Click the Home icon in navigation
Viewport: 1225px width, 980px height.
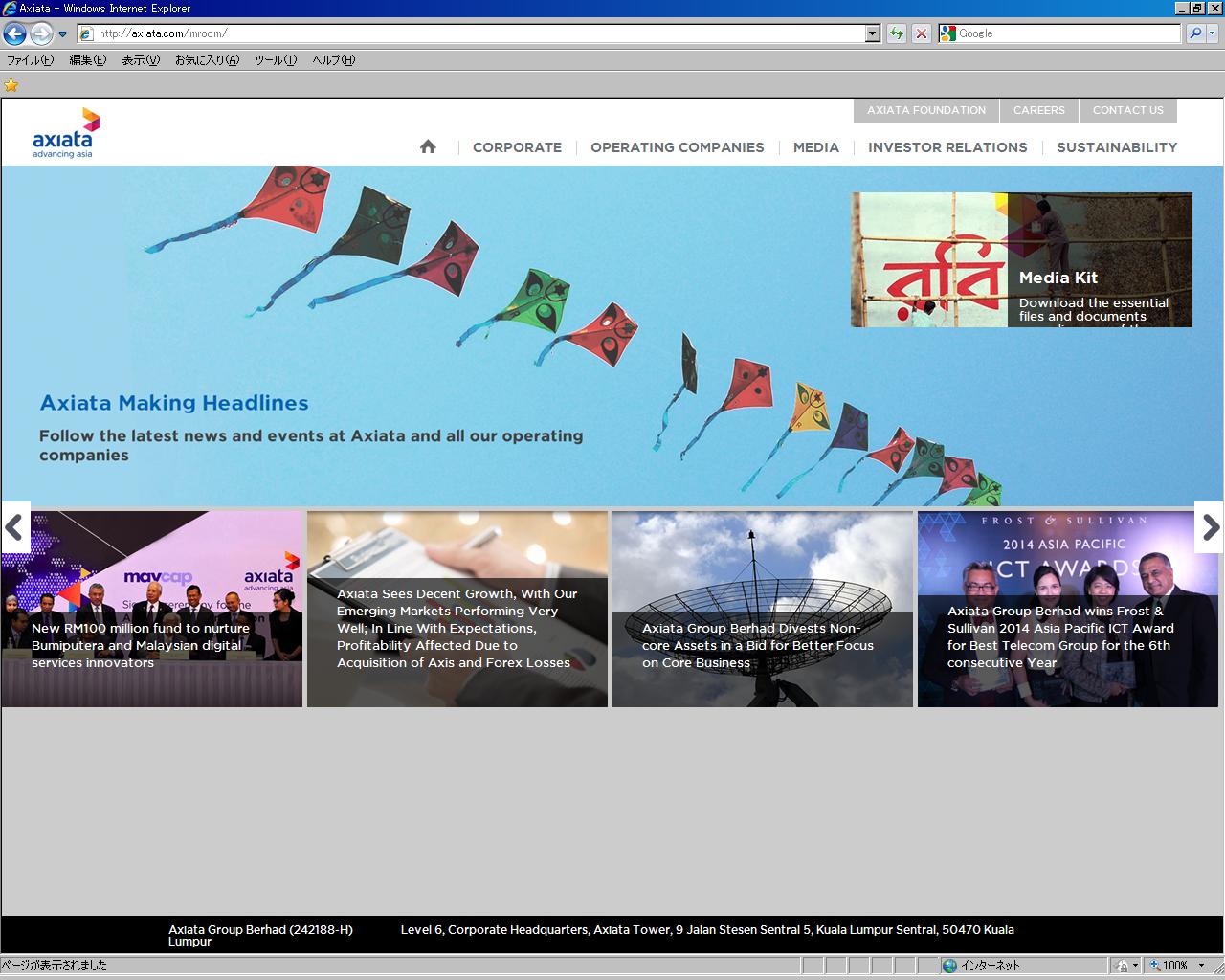(x=428, y=146)
